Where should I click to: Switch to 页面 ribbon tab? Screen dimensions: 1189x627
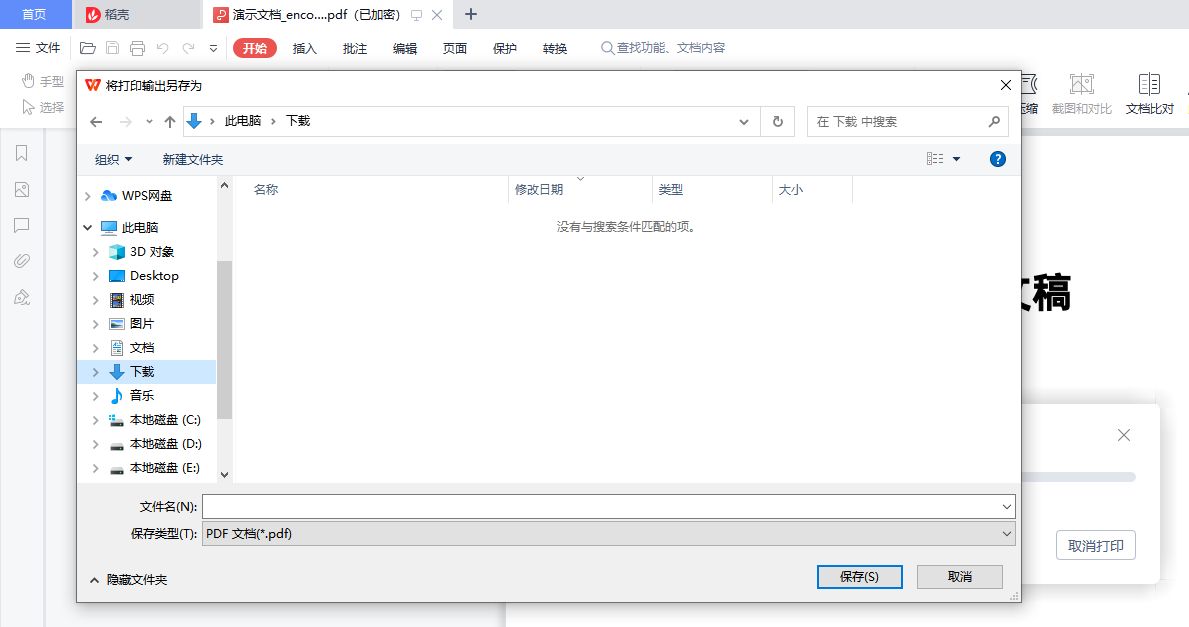pyautogui.click(x=454, y=49)
